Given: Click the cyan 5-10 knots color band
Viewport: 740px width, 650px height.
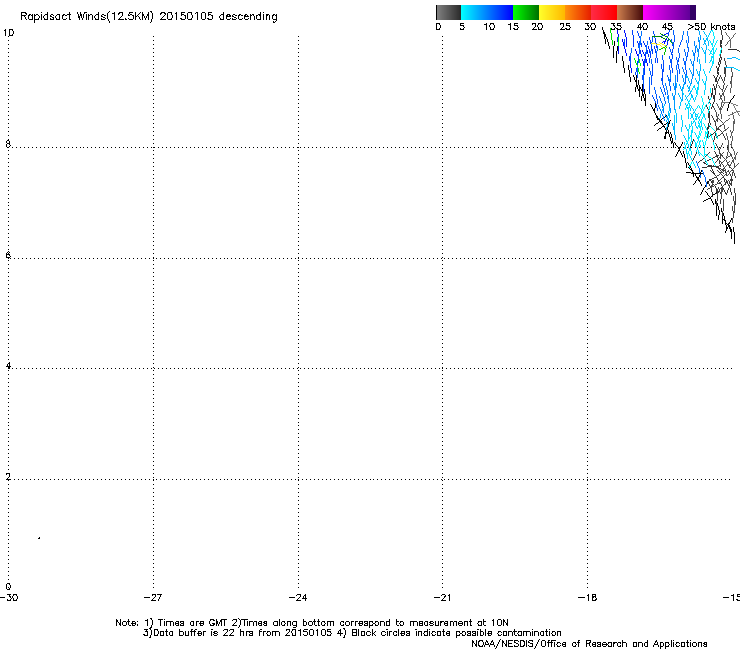Looking at the screenshot, I should (x=474, y=12).
